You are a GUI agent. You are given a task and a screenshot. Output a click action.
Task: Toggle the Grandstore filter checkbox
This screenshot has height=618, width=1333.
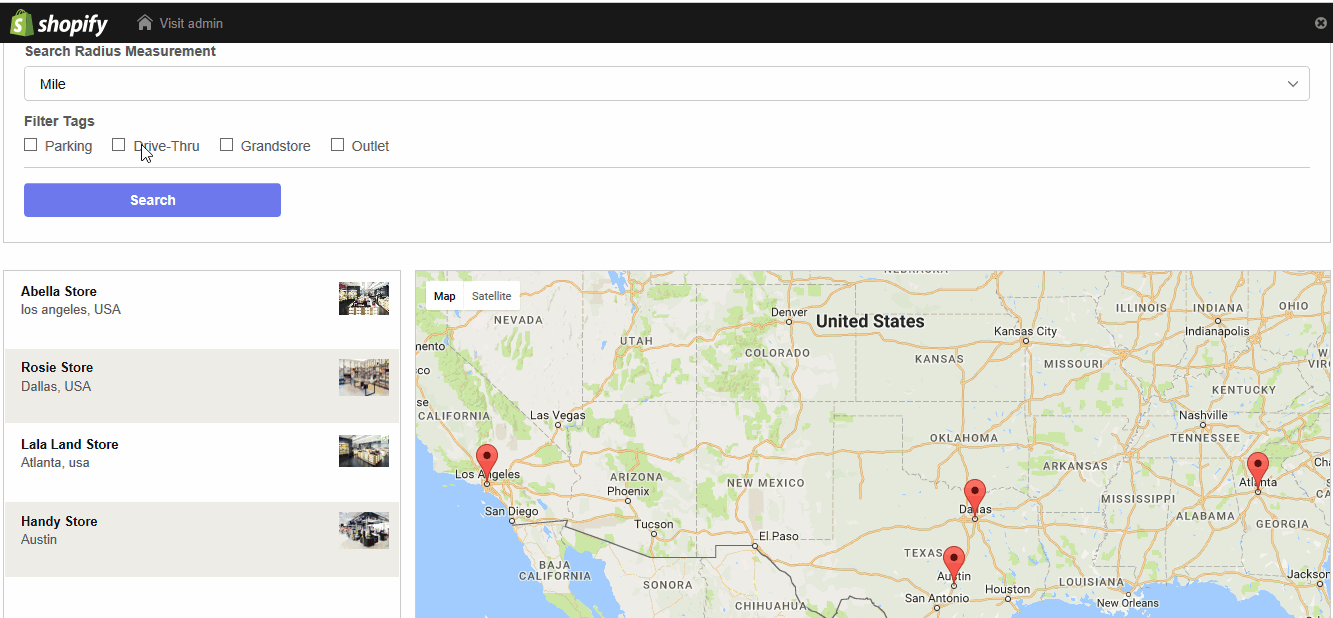coord(227,145)
